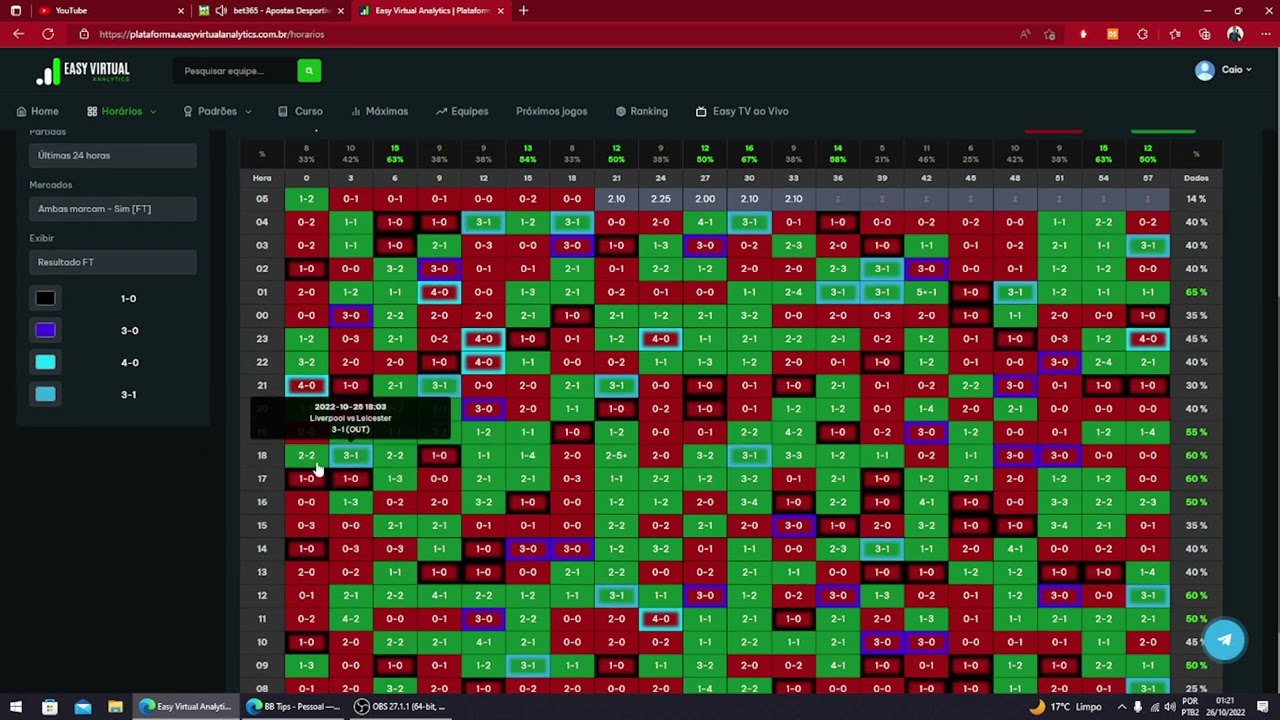Screen dimensions: 1280x720
Task: Expand the Padrões menu
Action: click(217, 111)
